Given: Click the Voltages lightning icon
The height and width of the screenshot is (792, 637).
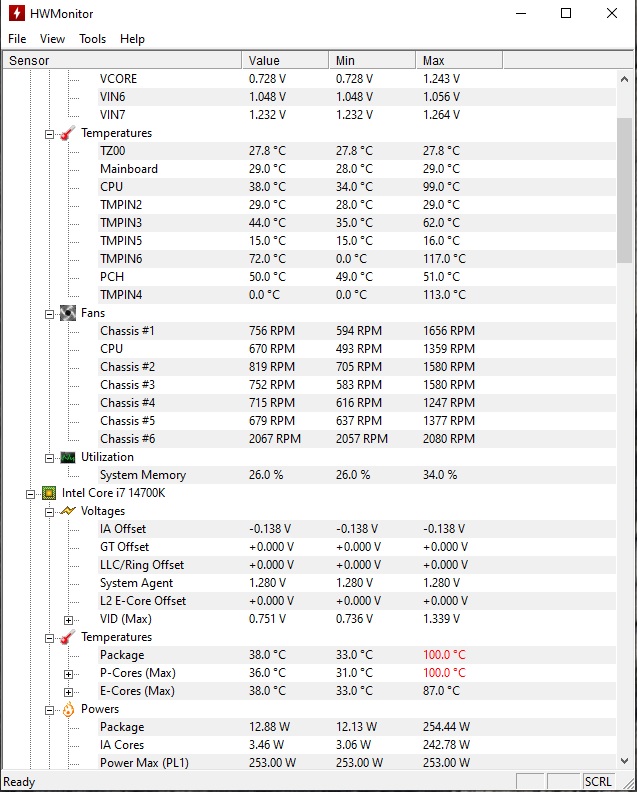Looking at the screenshot, I should pos(68,511).
